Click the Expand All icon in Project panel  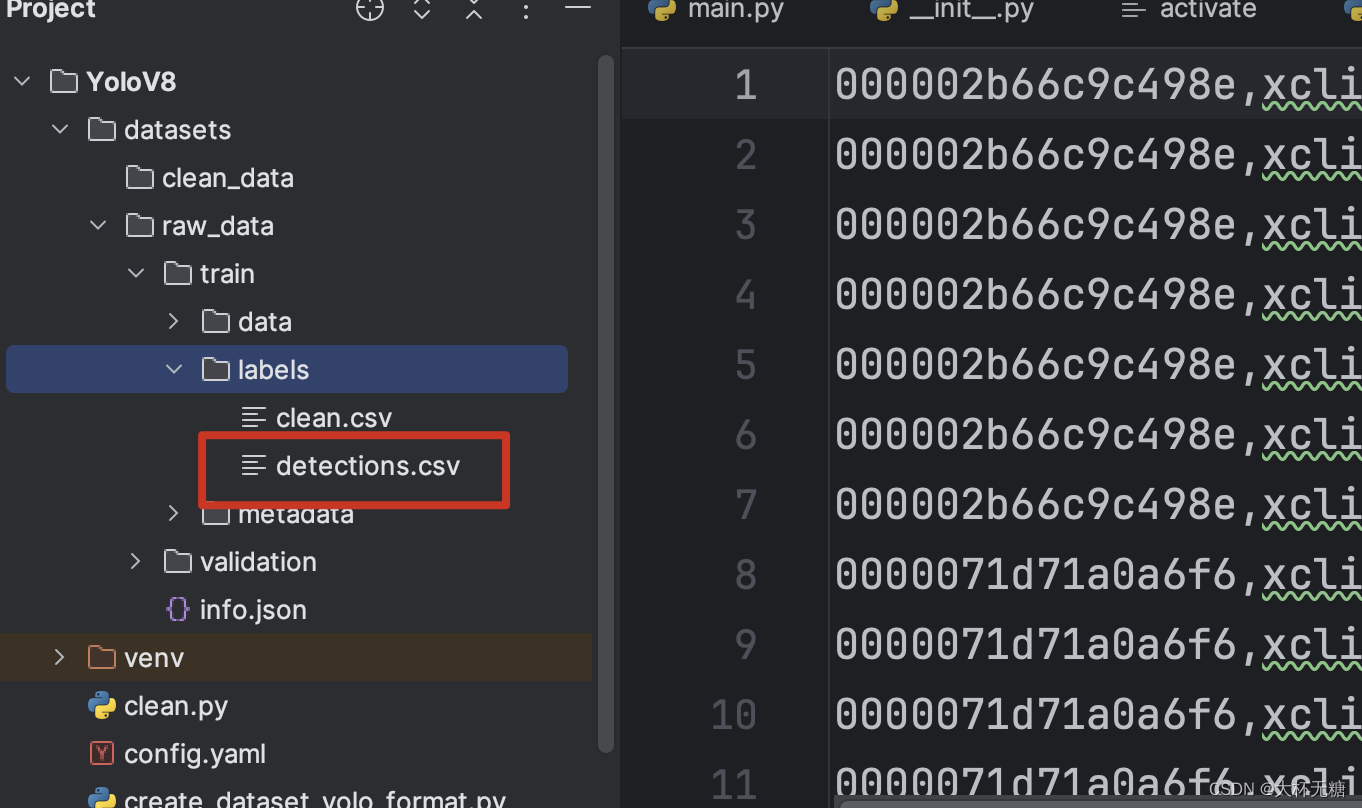(422, 10)
